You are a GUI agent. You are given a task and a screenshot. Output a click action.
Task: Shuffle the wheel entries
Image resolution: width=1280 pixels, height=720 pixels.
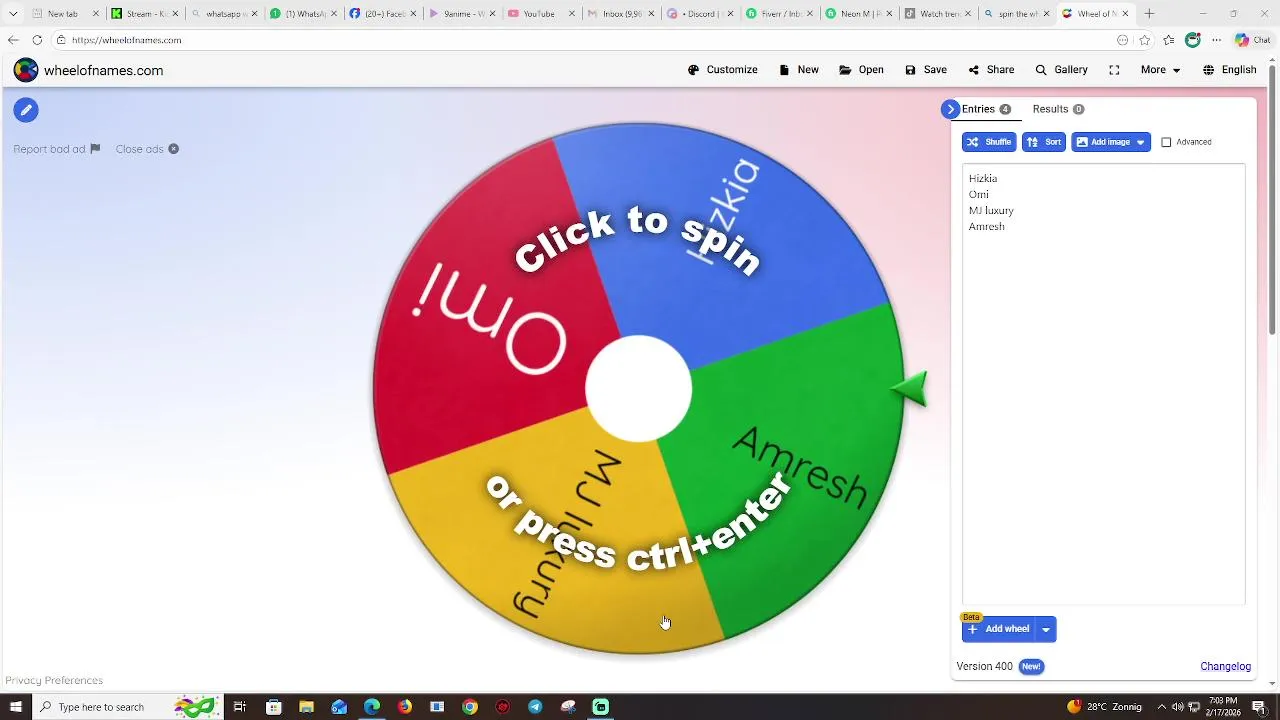989,142
